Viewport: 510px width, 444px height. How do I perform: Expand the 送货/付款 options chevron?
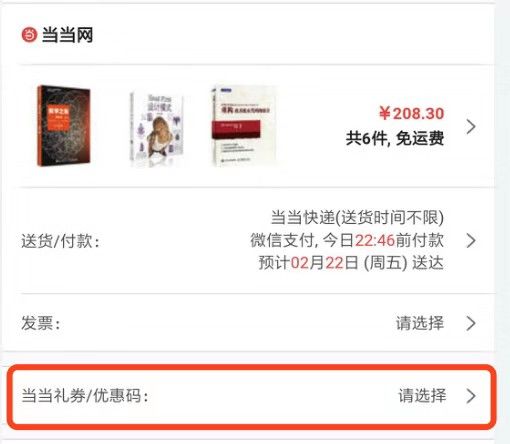click(471, 241)
